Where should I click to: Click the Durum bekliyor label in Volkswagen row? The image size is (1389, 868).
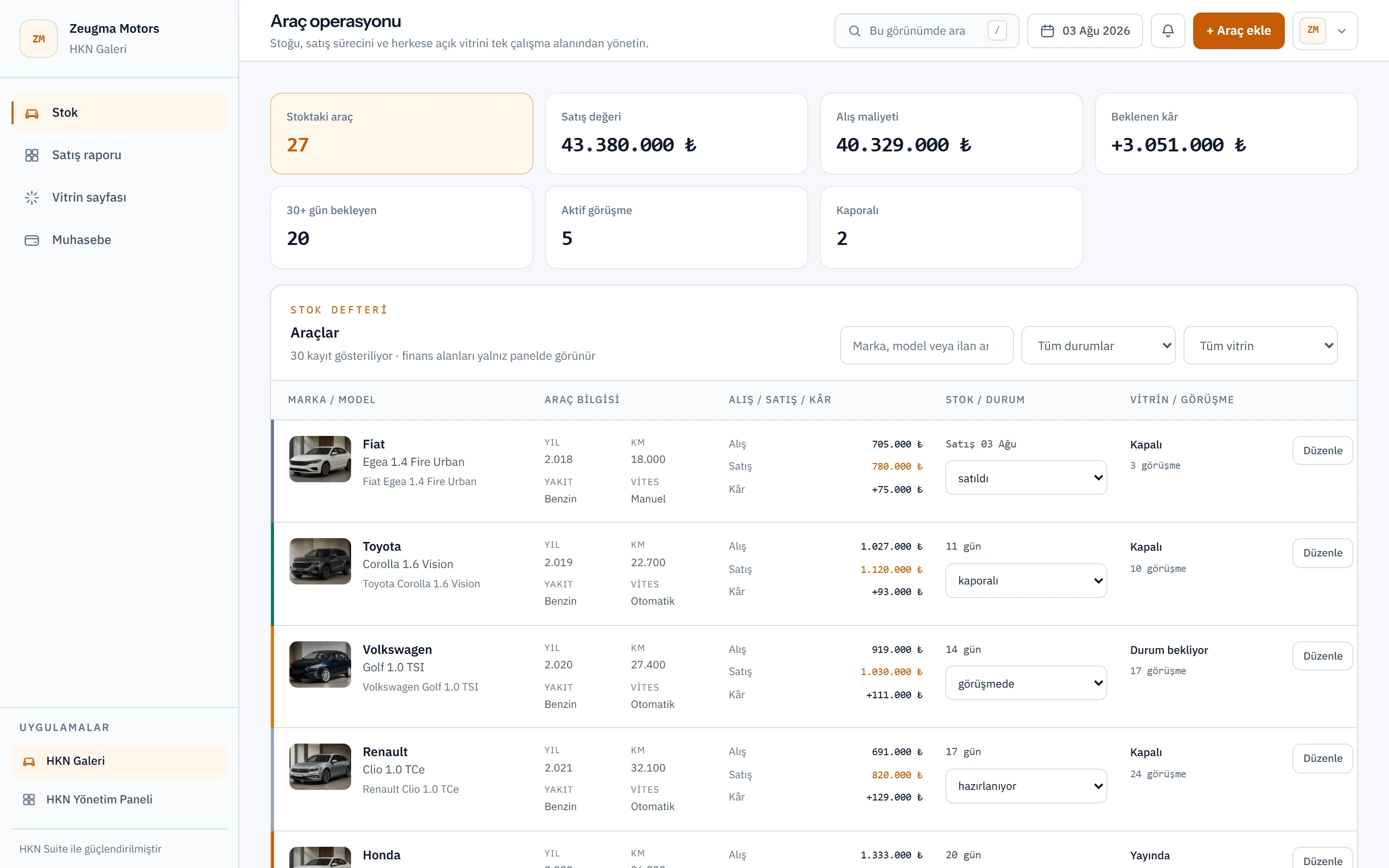pyautogui.click(x=1169, y=651)
